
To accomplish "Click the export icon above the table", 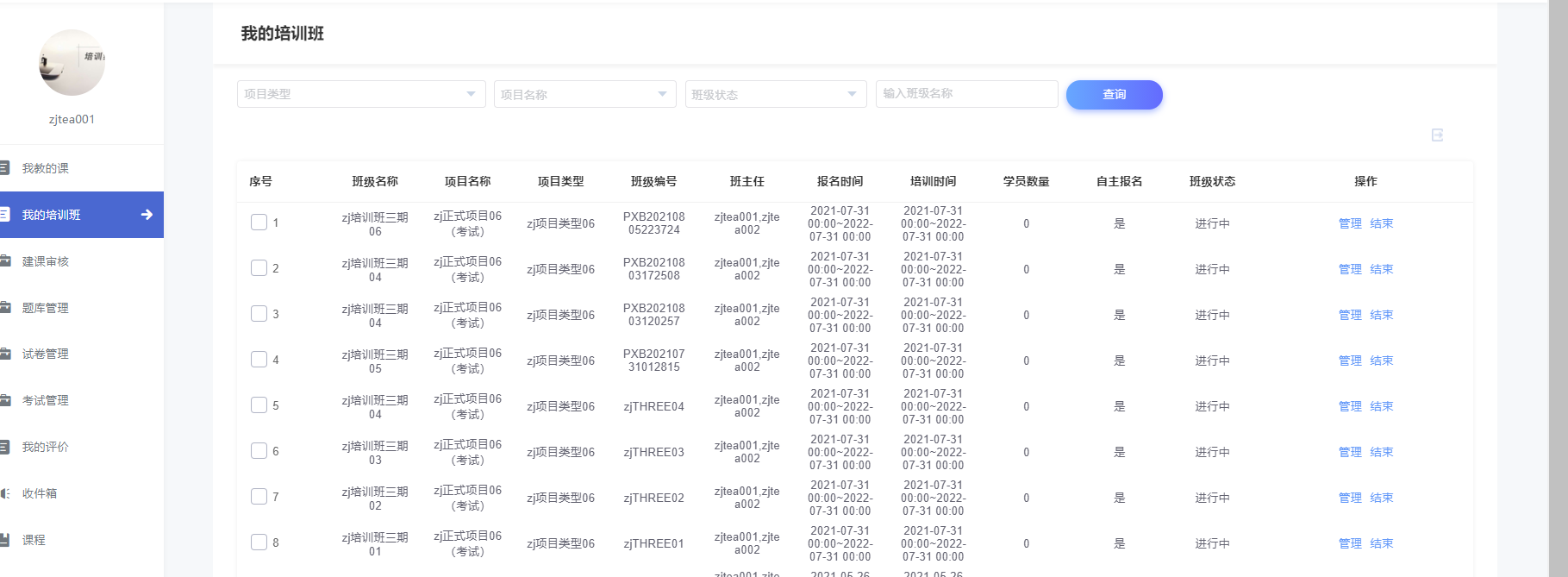I will [x=1437, y=135].
